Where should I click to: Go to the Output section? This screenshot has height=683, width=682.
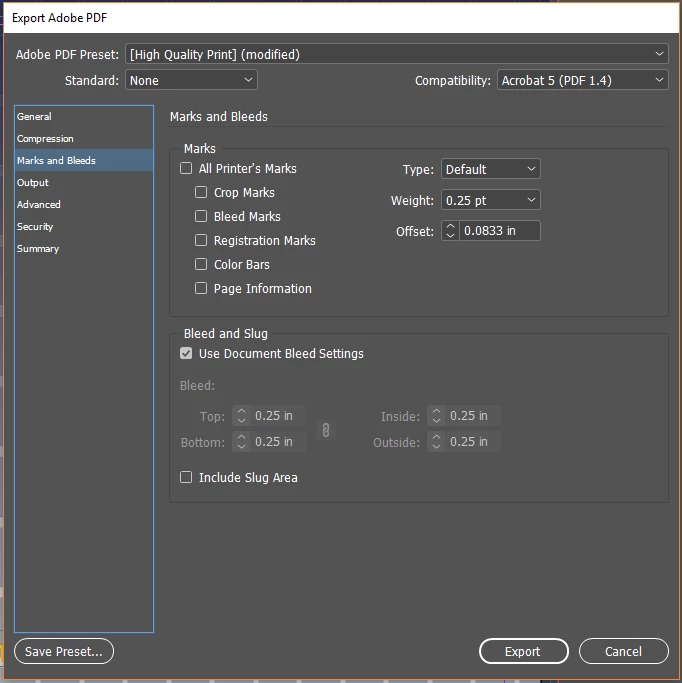(x=84, y=183)
